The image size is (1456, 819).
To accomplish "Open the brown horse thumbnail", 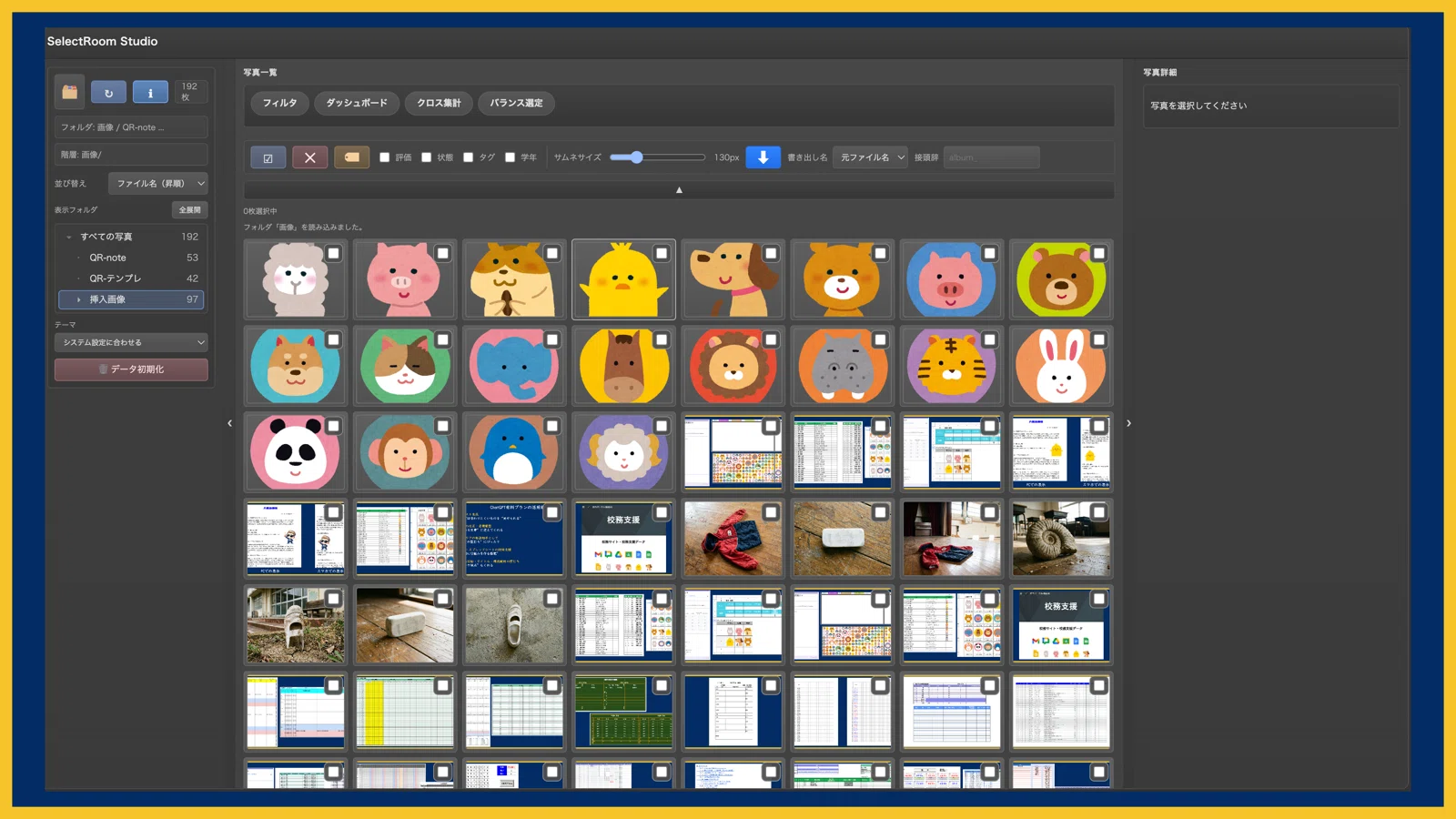I will tap(623, 366).
